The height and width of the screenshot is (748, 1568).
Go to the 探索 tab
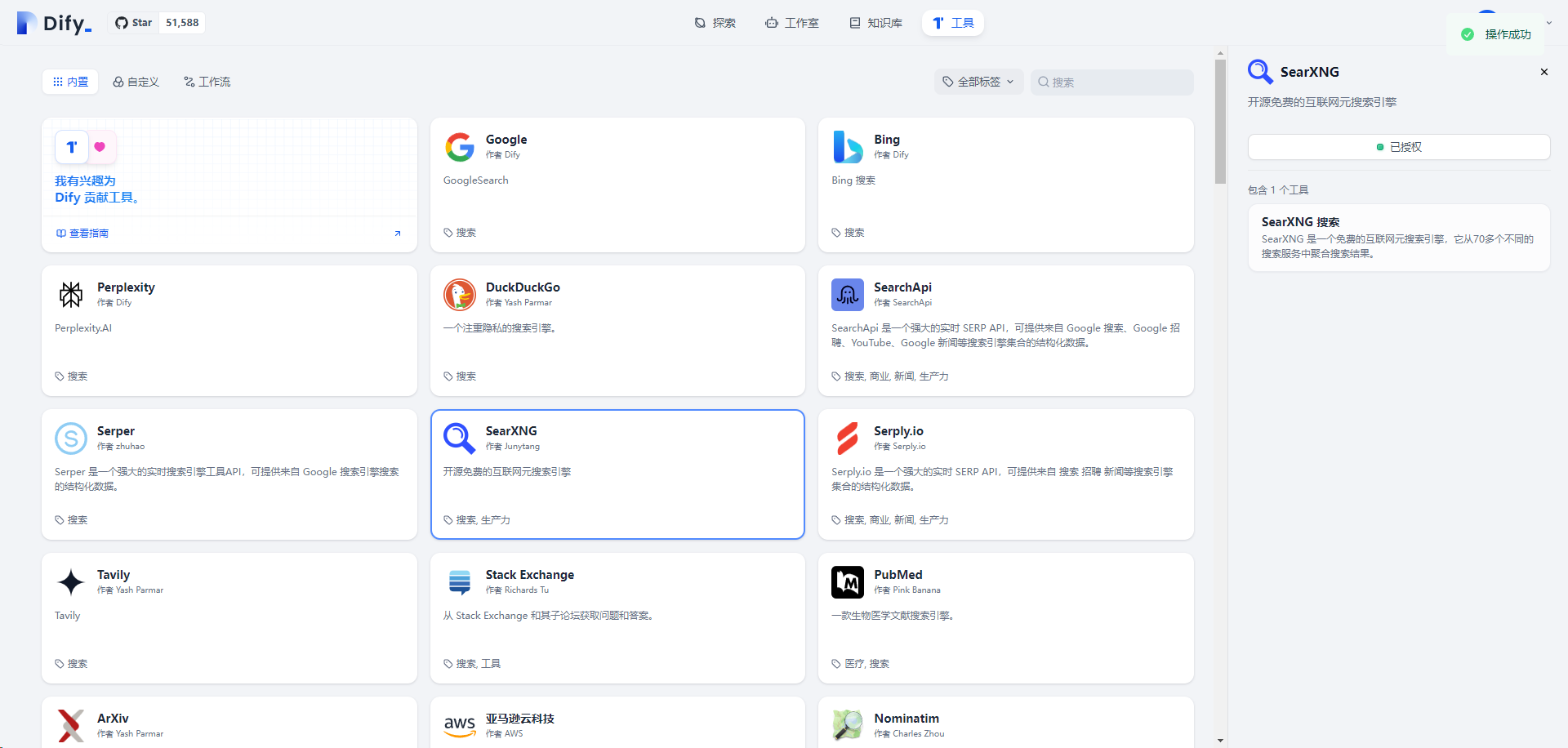click(x=715, y=23)
